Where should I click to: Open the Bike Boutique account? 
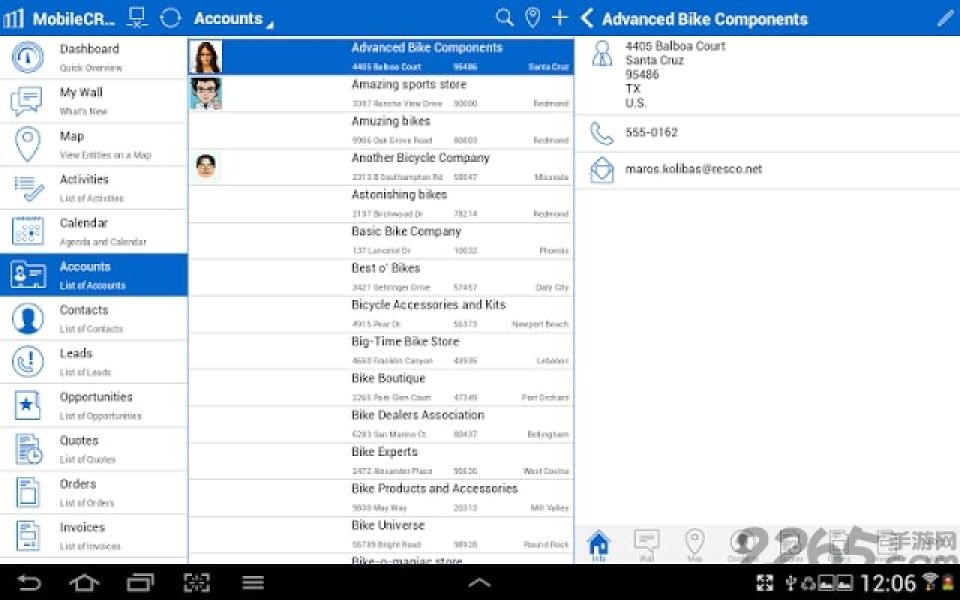click(x=381, y=387)
